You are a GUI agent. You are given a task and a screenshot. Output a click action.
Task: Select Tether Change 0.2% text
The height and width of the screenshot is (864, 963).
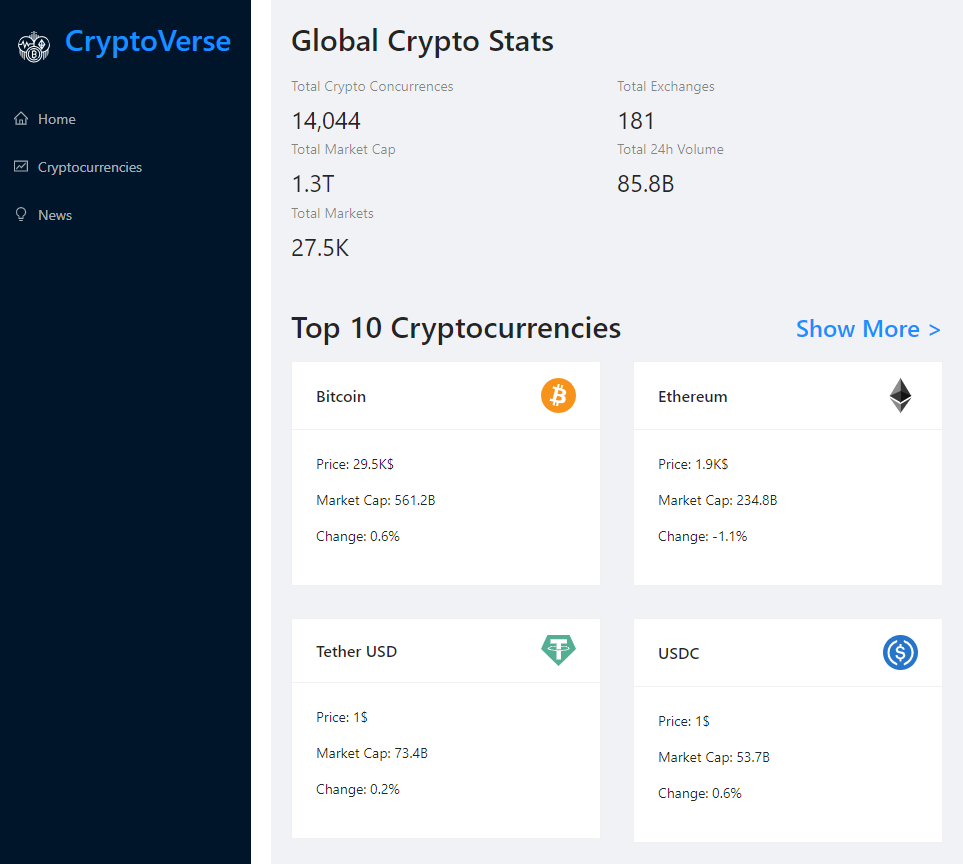click(358, 790)
